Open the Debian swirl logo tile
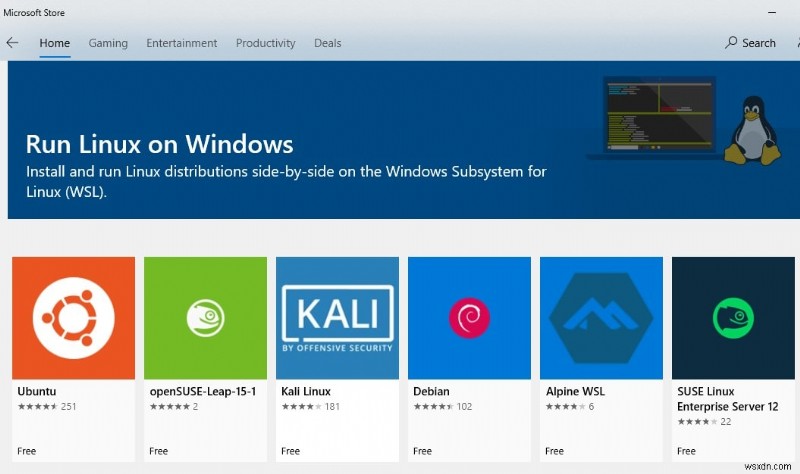This screenshot has height=474, width=800. (x=469, y=318)
